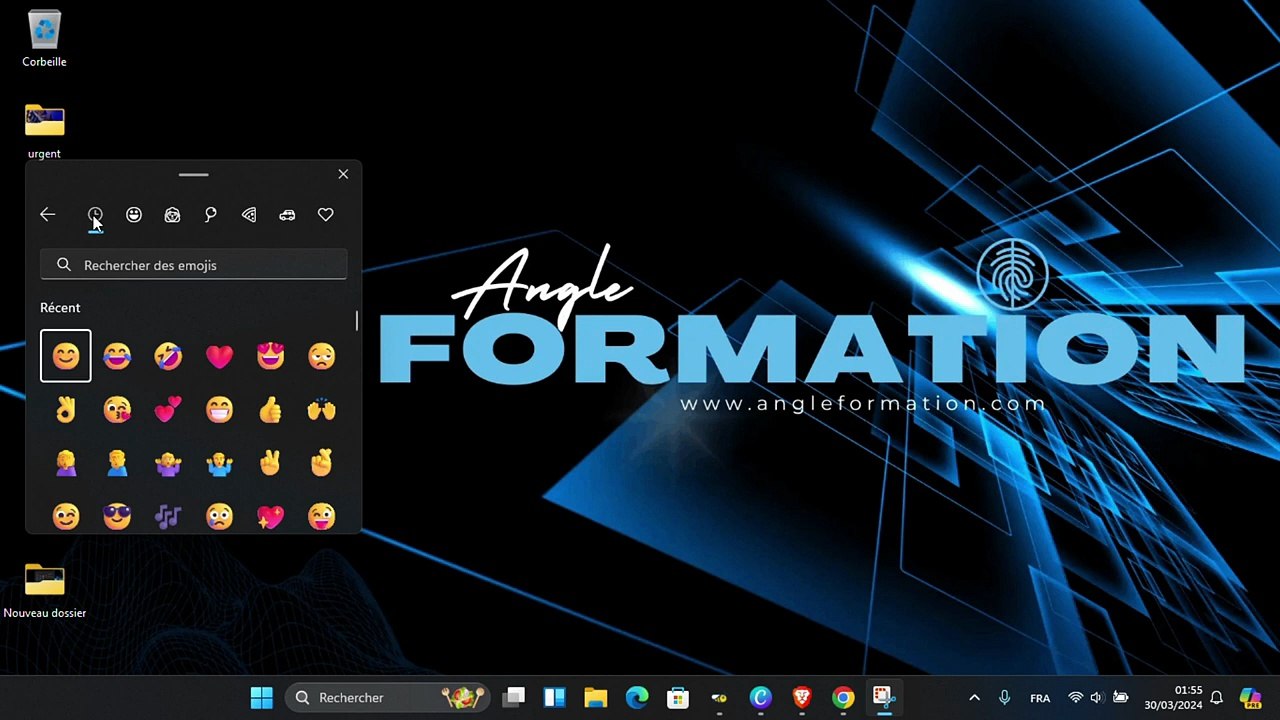The image size is (1280, 720).
Task: Insert the two pink hearts emoji
Action: tap(168, 409)
